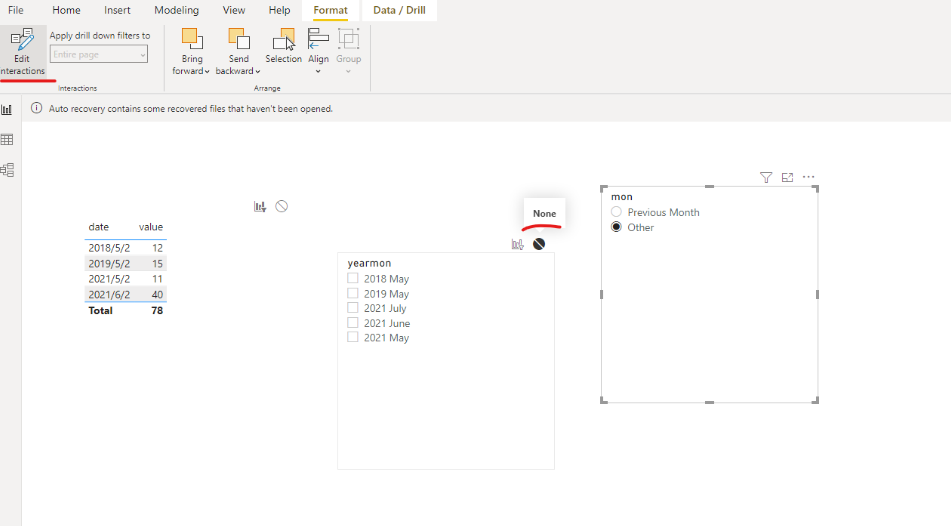The width and height of the screenshot is (951, 526).
Task: Switch to the View tab
Action: pos(234,10)
